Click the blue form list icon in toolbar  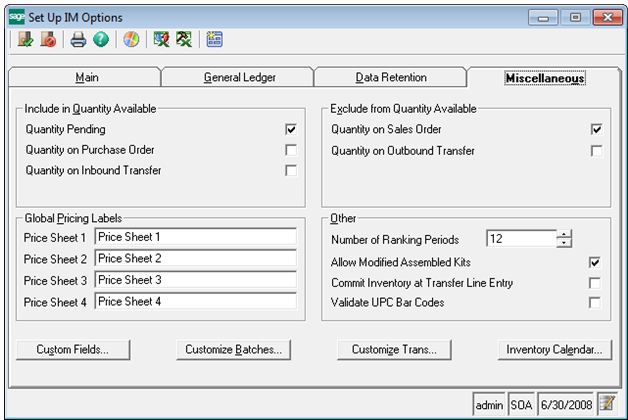click(x=214, y=40)
